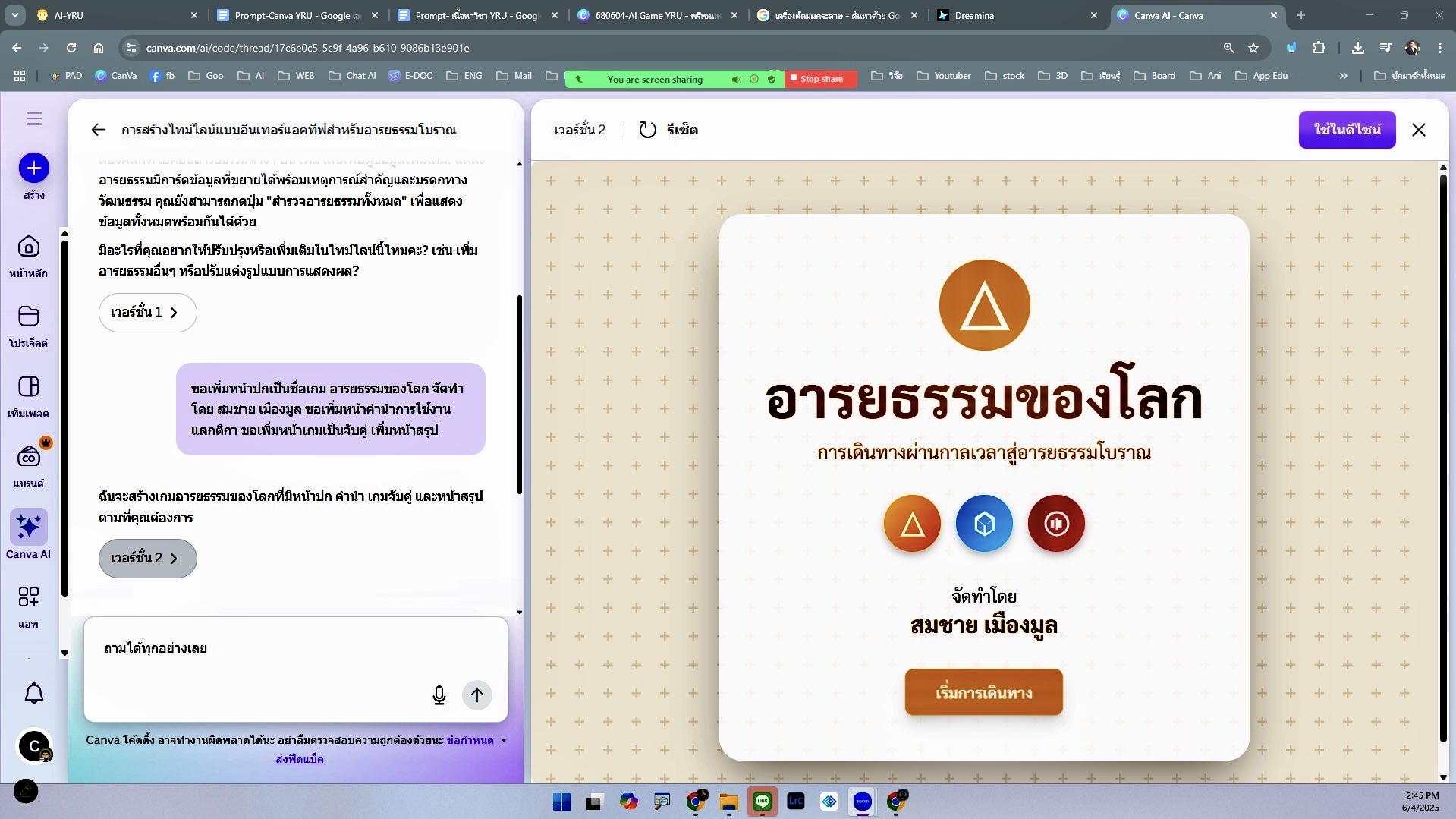Bookmark this page with the star
The width and height of the screenshot is (1456, 819).
(x=1253, y=48)
